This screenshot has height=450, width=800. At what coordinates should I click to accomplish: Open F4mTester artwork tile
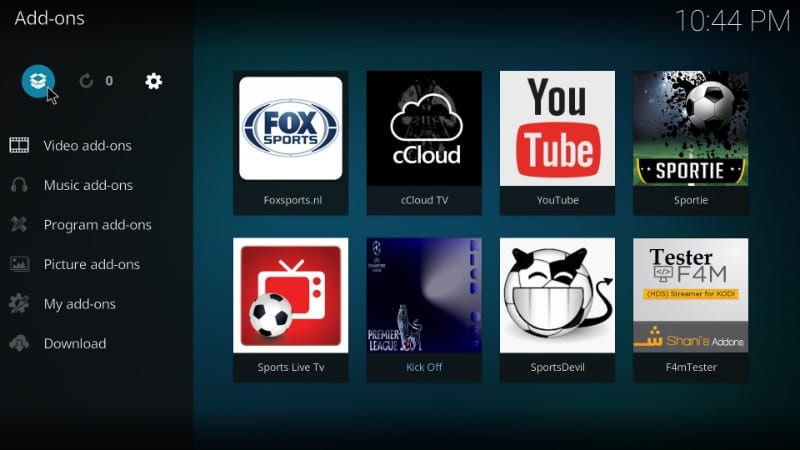coord(691,295)
